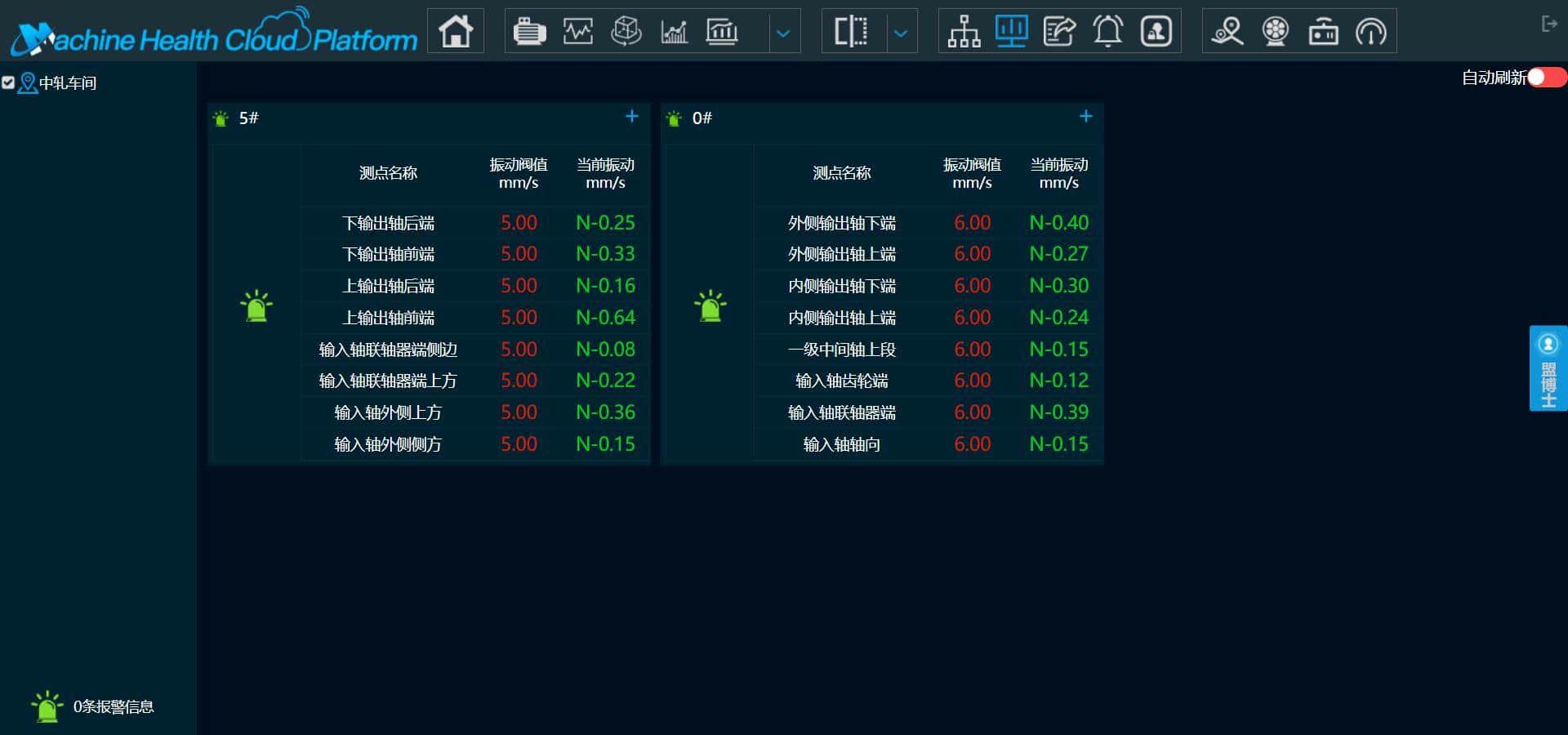Open the 盟博士 side assistant tab

[x=1548, y=368]
